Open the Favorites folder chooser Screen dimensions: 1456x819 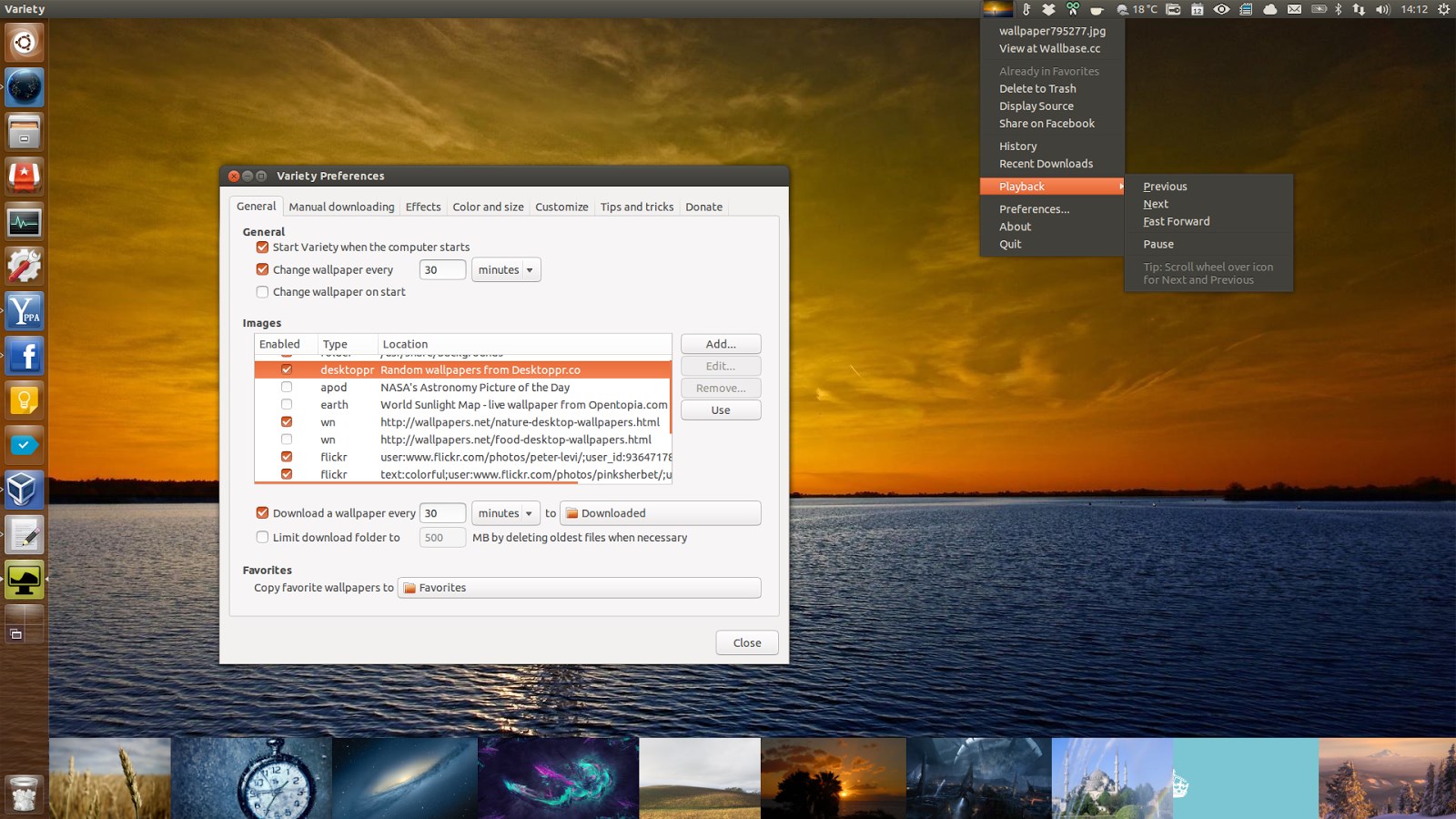pyautogui.click(x=579, y=588)
